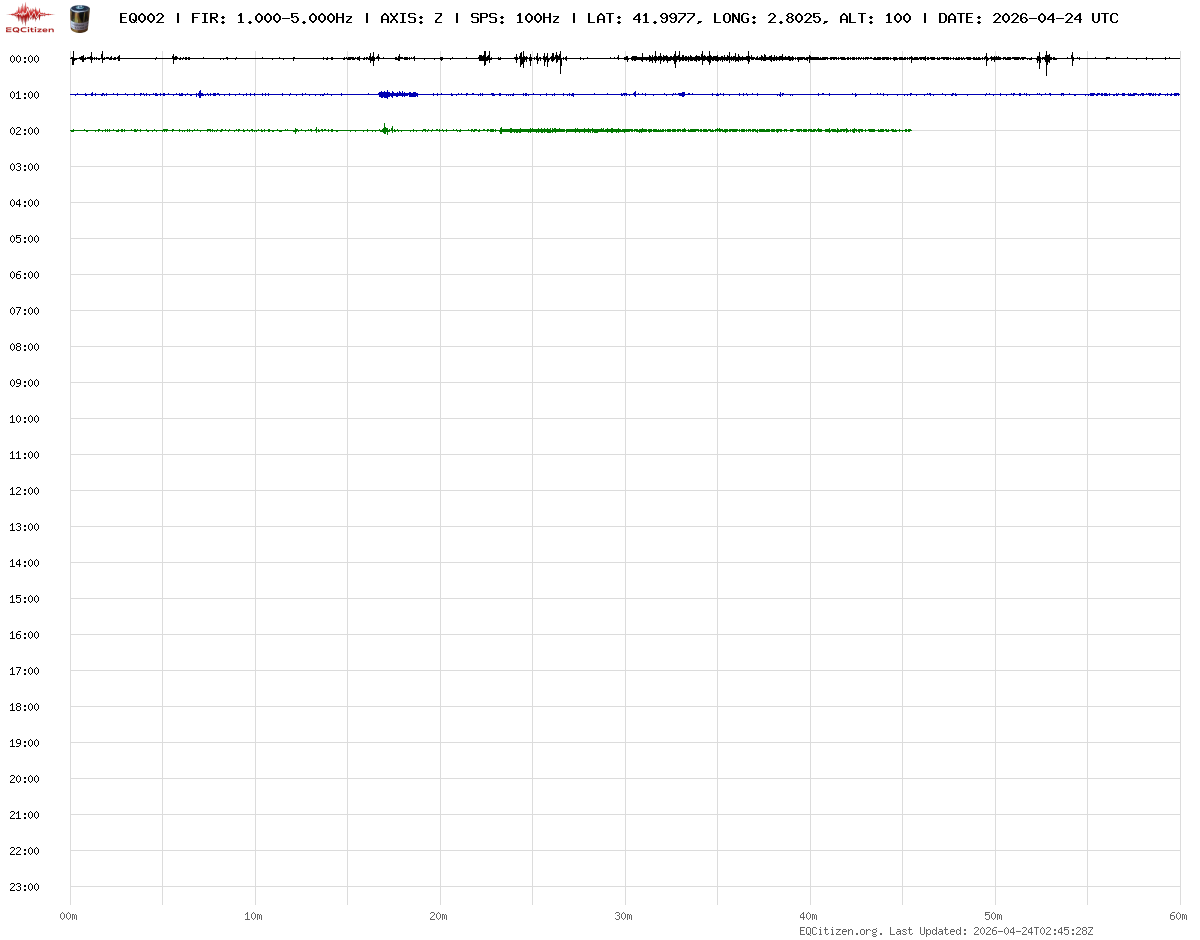Click the blue trace burst near 17 minutes
Image resolution: width=1200 pixels, height=940 pixels.
point(398,94)
